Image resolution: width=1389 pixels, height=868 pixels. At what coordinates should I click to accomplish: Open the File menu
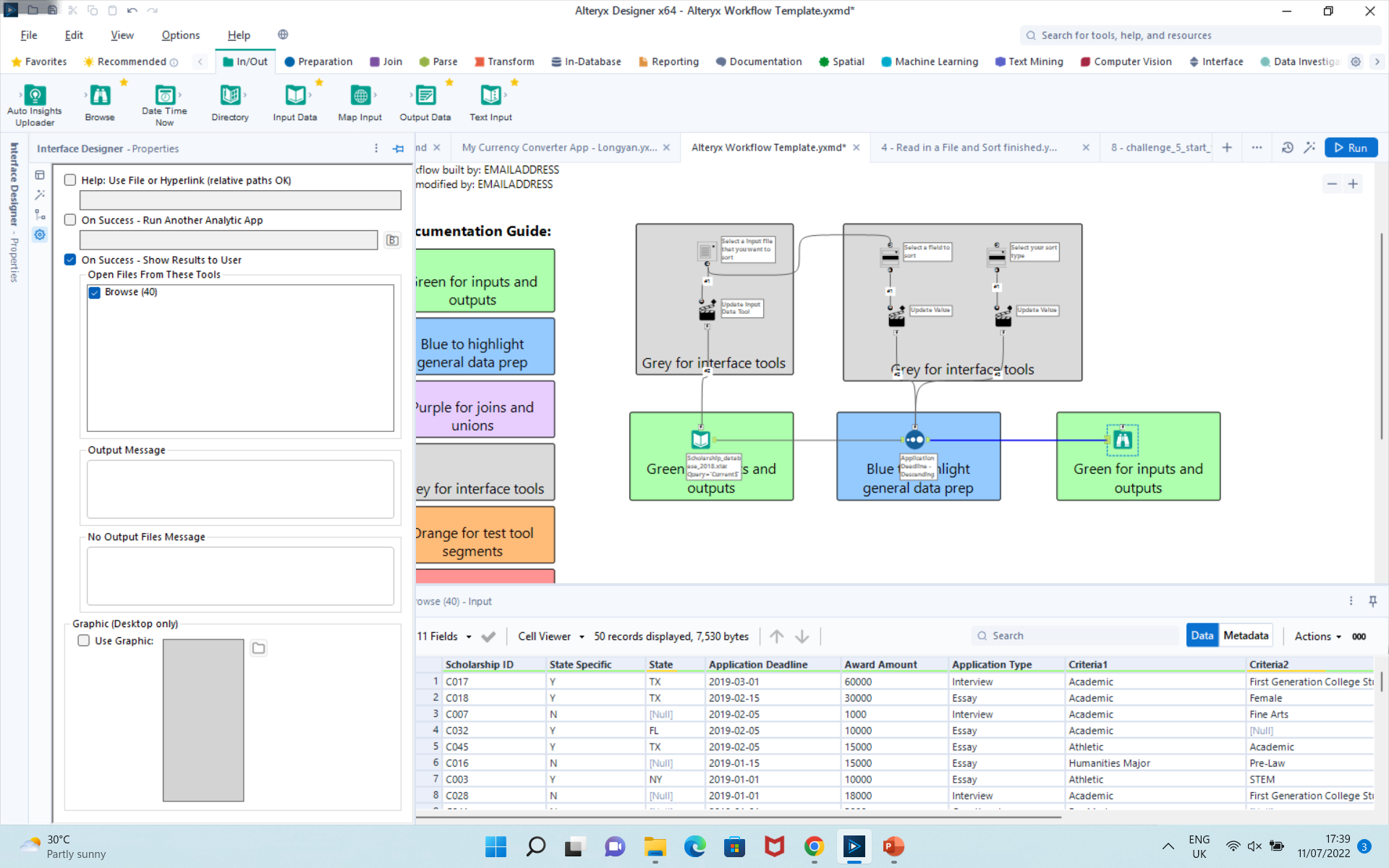point(29,35)
